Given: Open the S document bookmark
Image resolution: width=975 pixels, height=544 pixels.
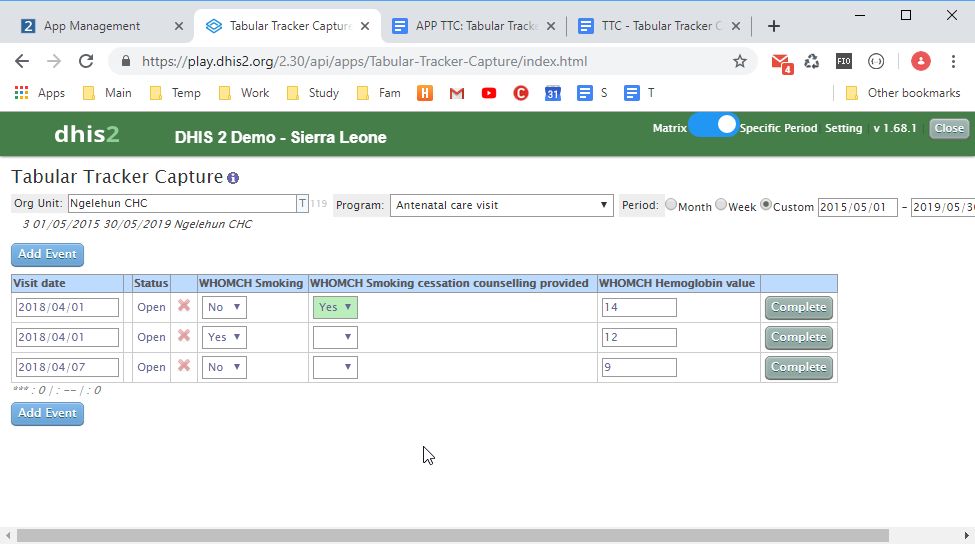Looking at the screenshot, I should 592,93.
